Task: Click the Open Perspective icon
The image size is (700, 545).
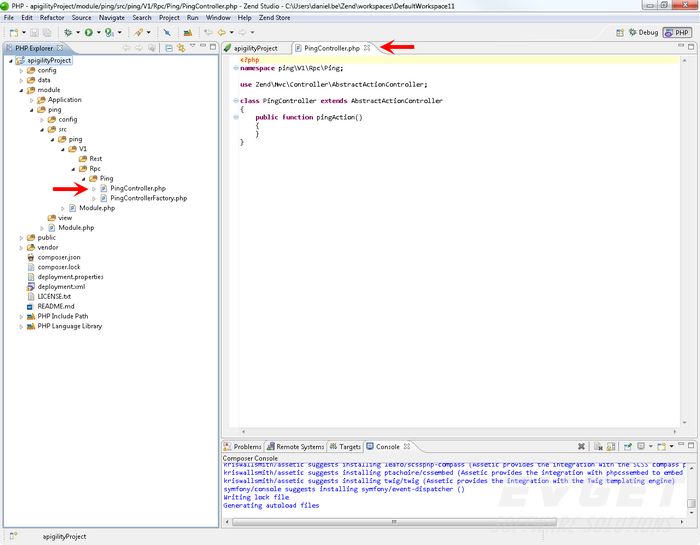Action: tap(620, 33)
